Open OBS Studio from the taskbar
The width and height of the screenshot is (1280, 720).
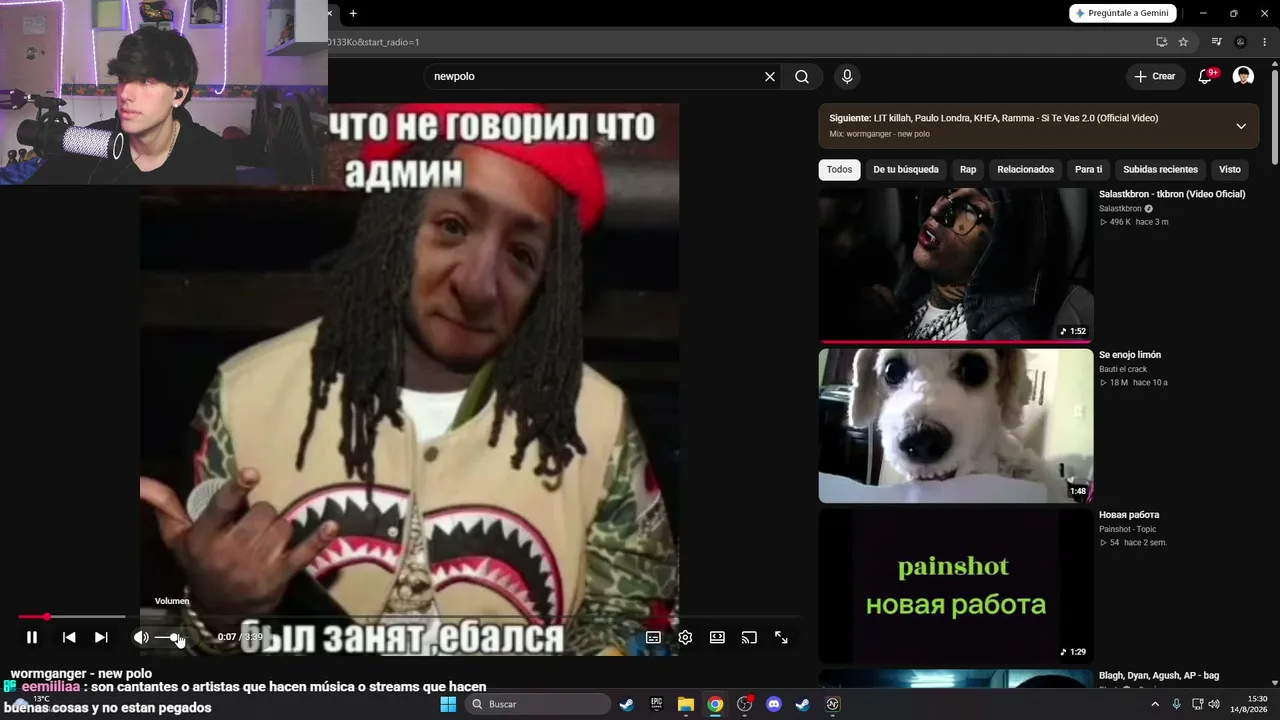[744, 704]
